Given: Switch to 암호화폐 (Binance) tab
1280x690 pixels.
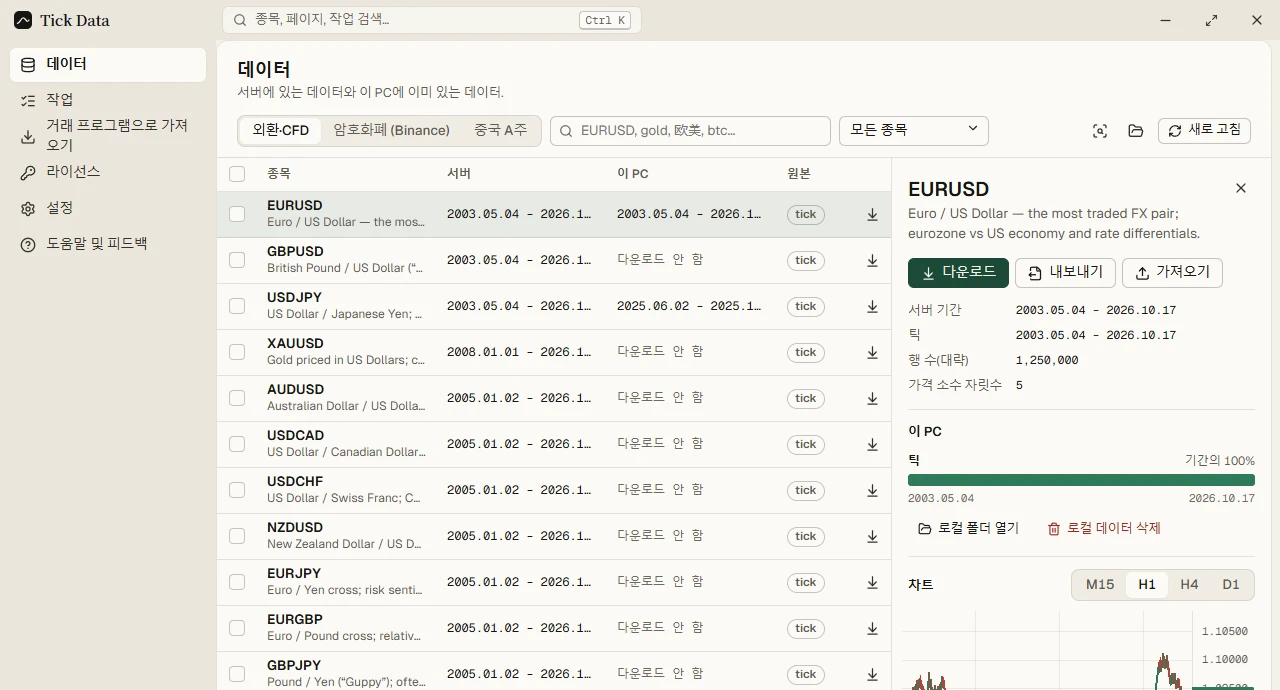Looking at the screenshot, I should [392, 131].
